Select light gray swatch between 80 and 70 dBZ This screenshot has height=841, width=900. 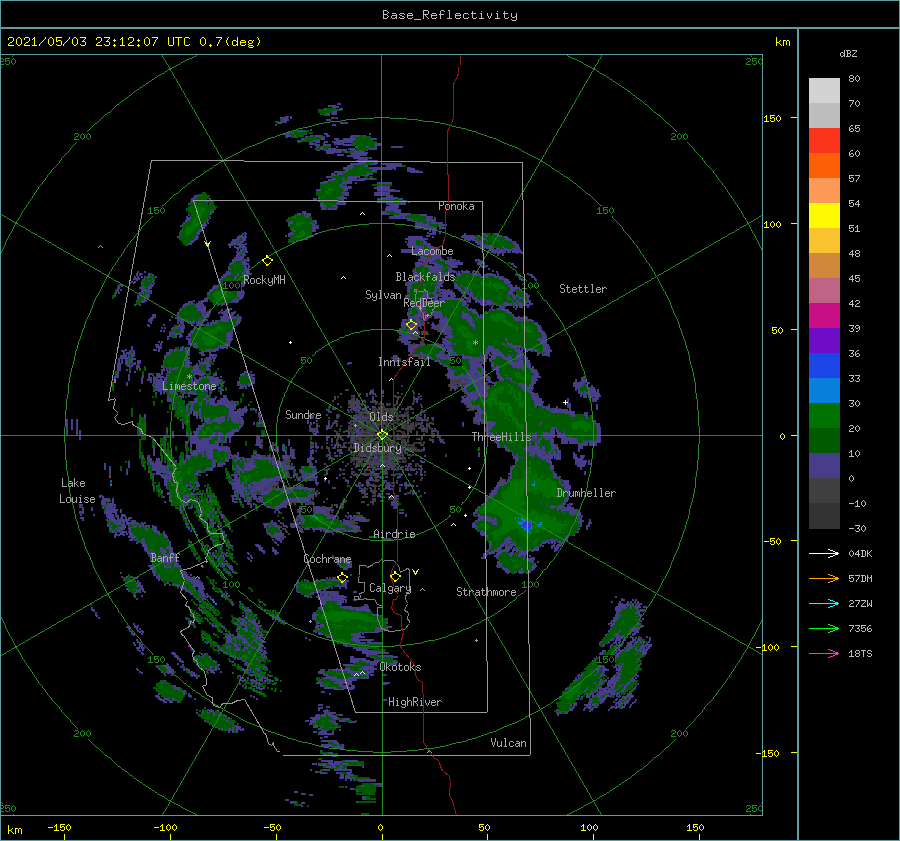point(824,91)
